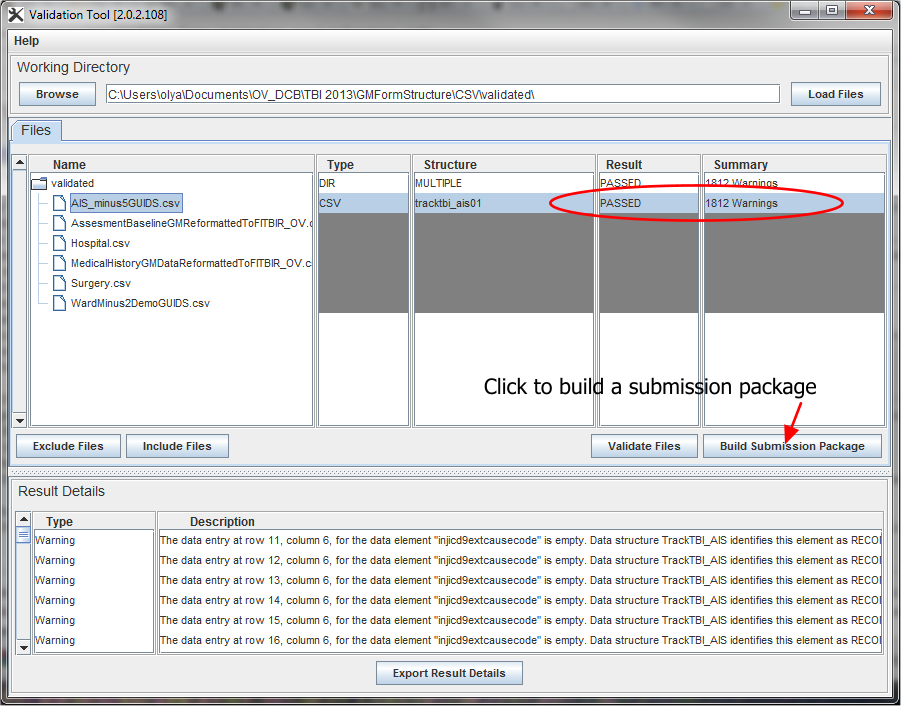The image size is (901, 706).
Task: Click the Surgery.csv file icon
Action: [x=59, y=283]
